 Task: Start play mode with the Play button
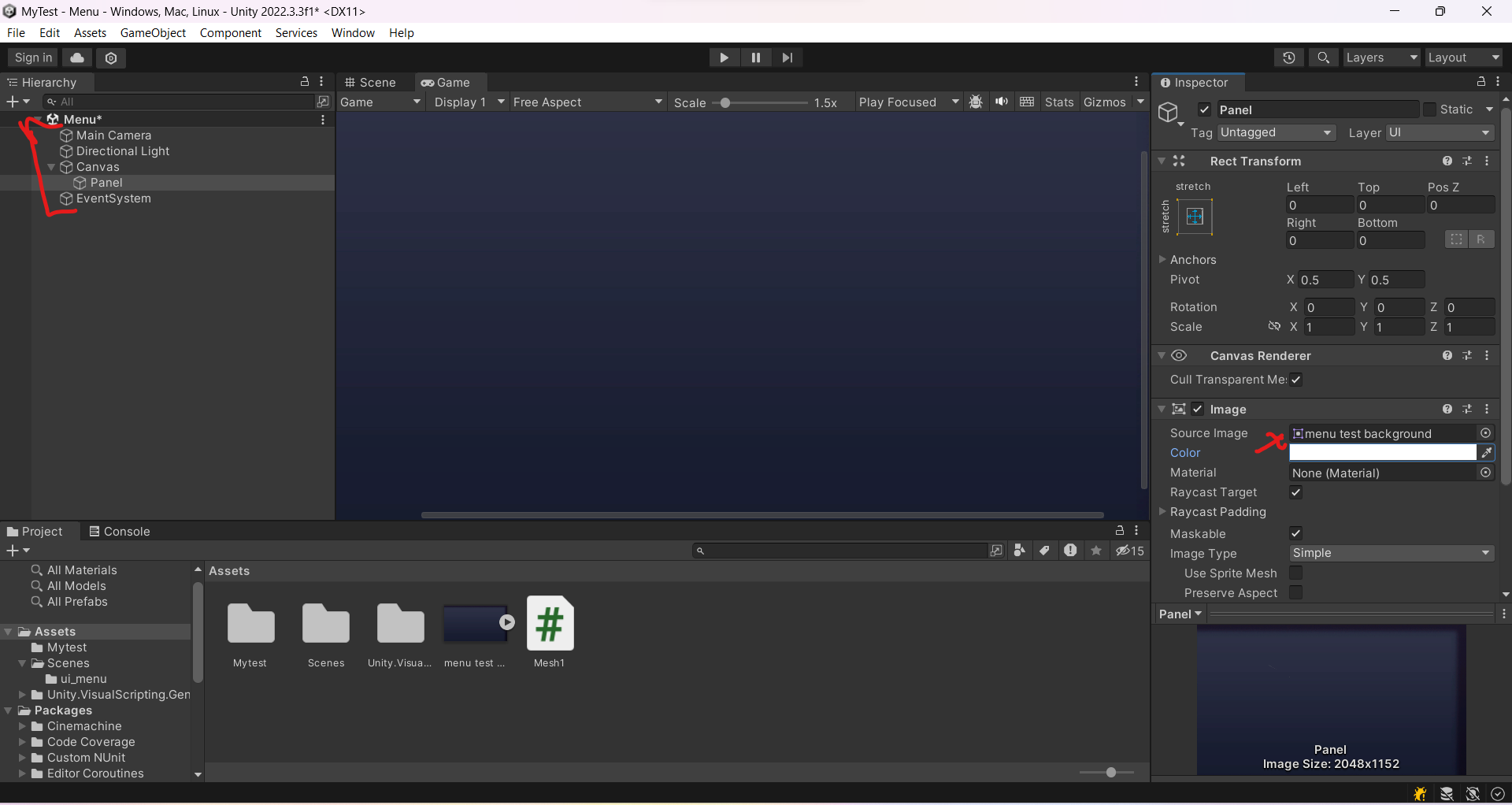(x=724, y=57)
